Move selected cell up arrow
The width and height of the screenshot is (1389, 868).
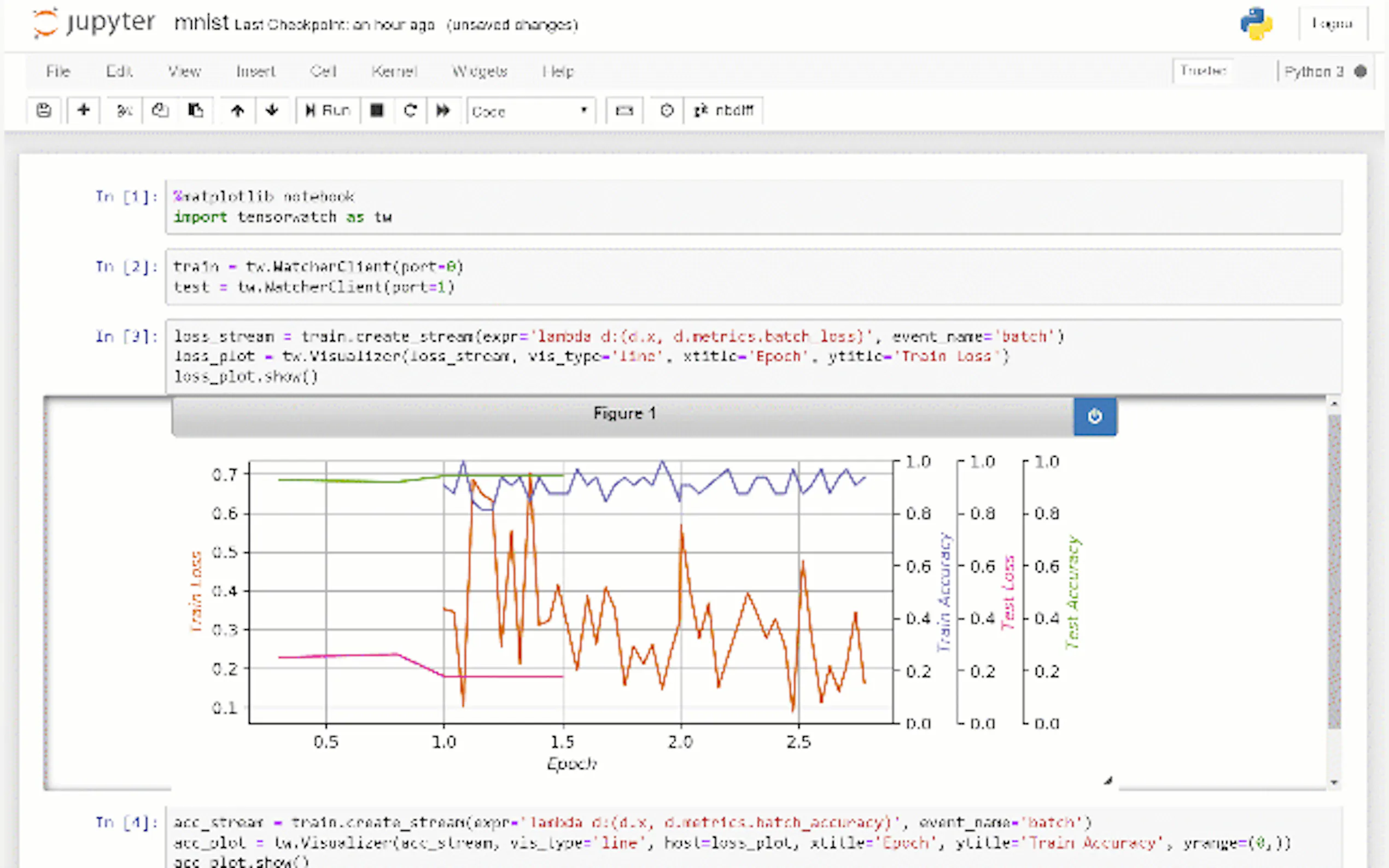pos(237,110)
